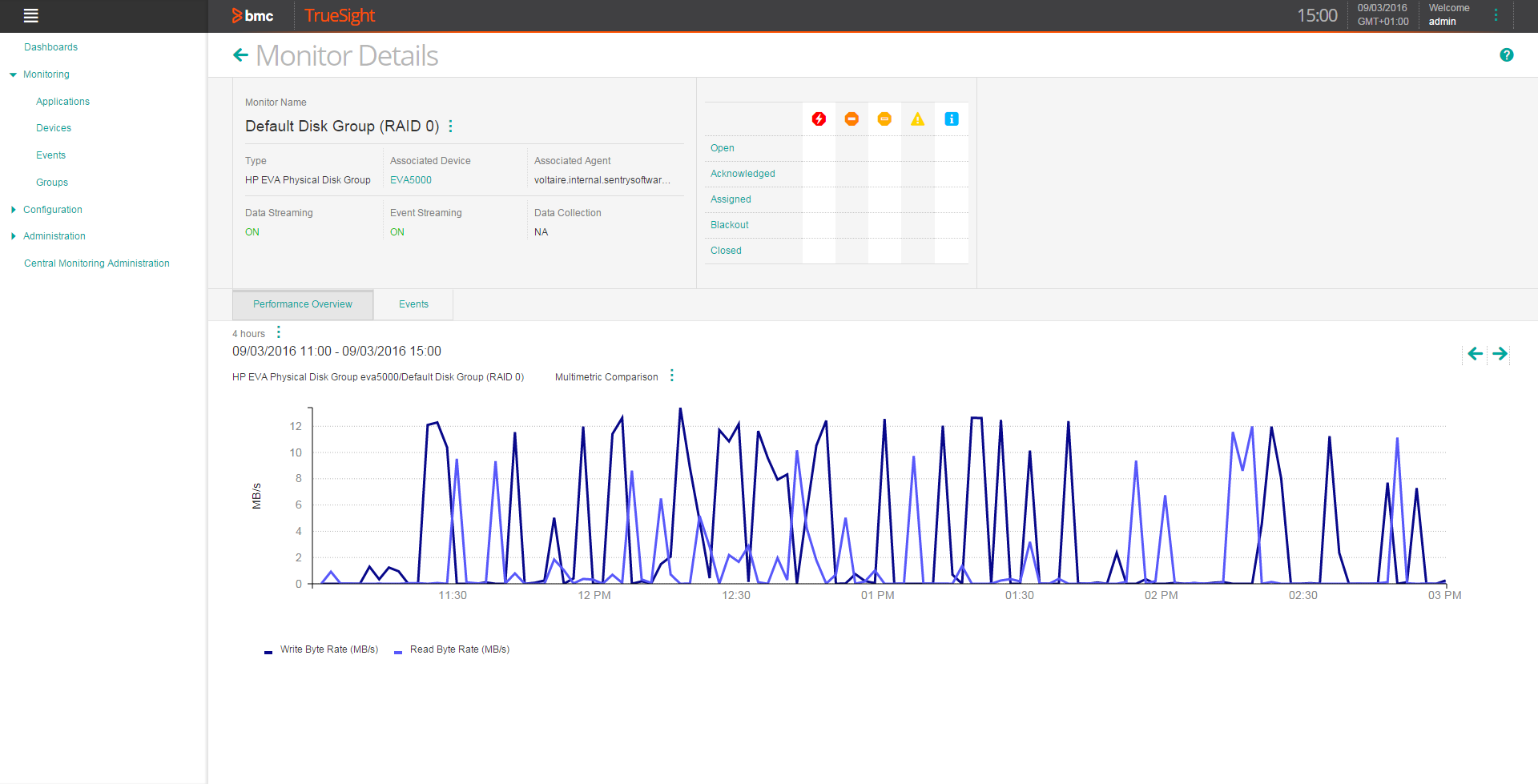Click the warning triangle severity icon
This screenshot has width=1538, height=784.
coord(918,119)
